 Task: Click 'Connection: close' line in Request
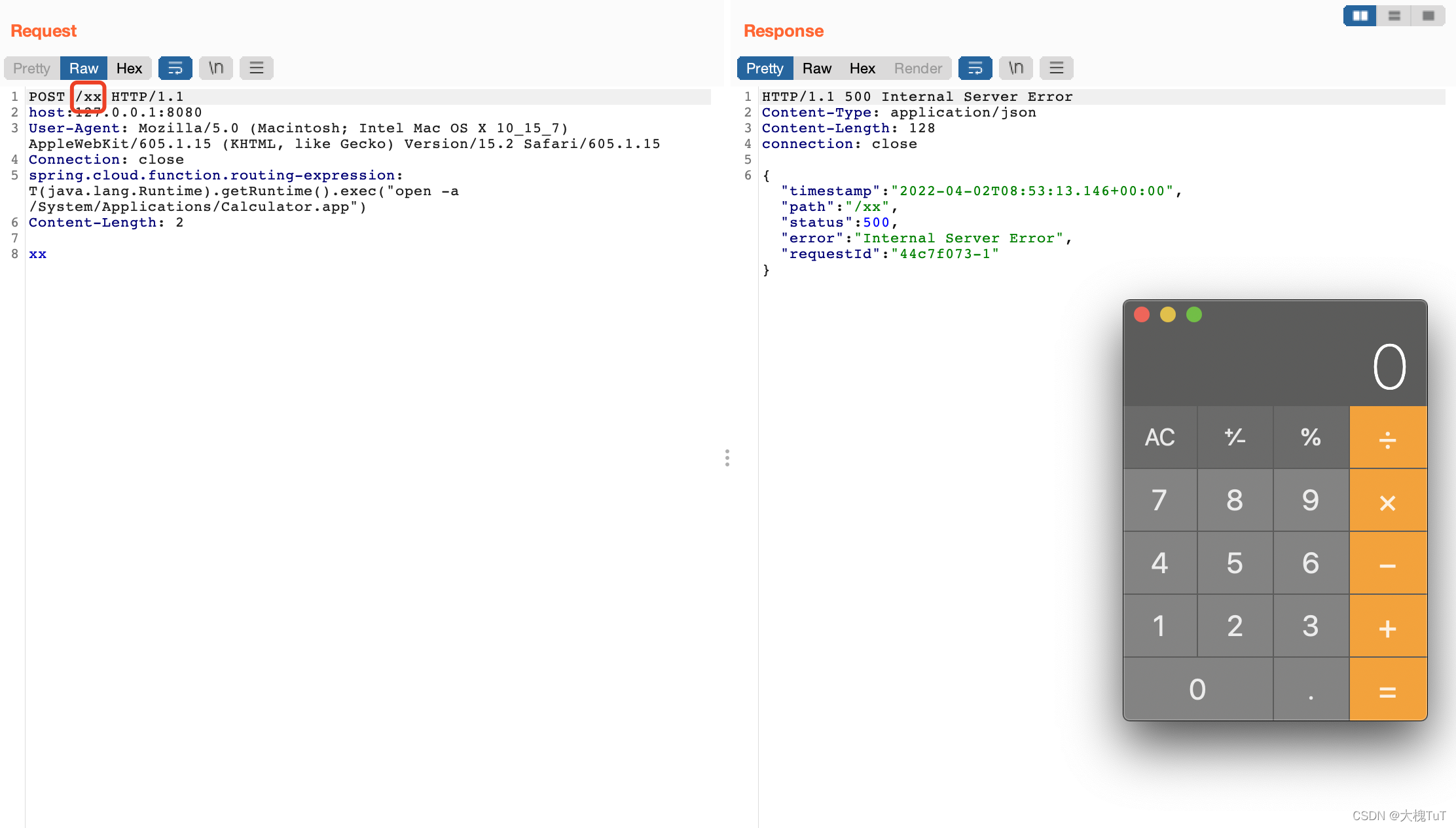click(106, 160)
